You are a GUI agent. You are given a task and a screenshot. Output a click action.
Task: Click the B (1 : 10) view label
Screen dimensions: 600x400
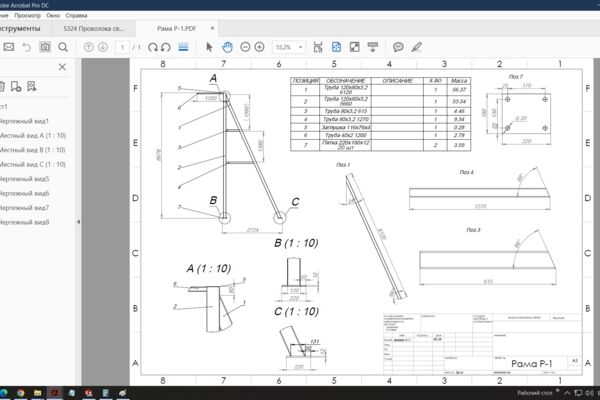[297, 243]
